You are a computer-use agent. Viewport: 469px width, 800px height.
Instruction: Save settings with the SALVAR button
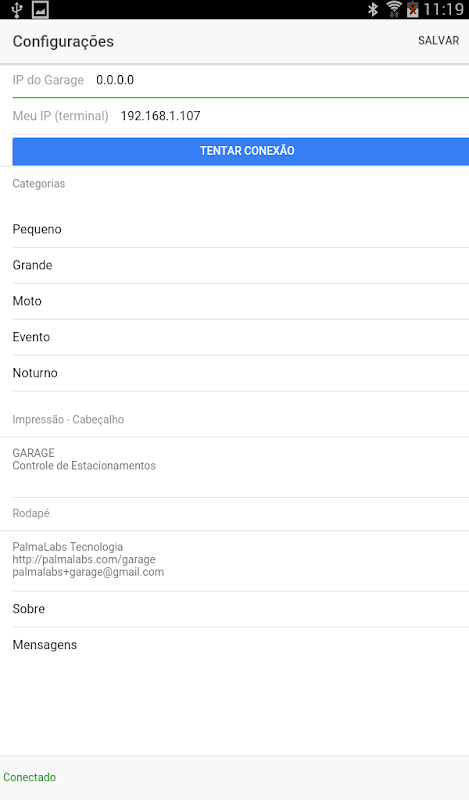coord(438,41)
